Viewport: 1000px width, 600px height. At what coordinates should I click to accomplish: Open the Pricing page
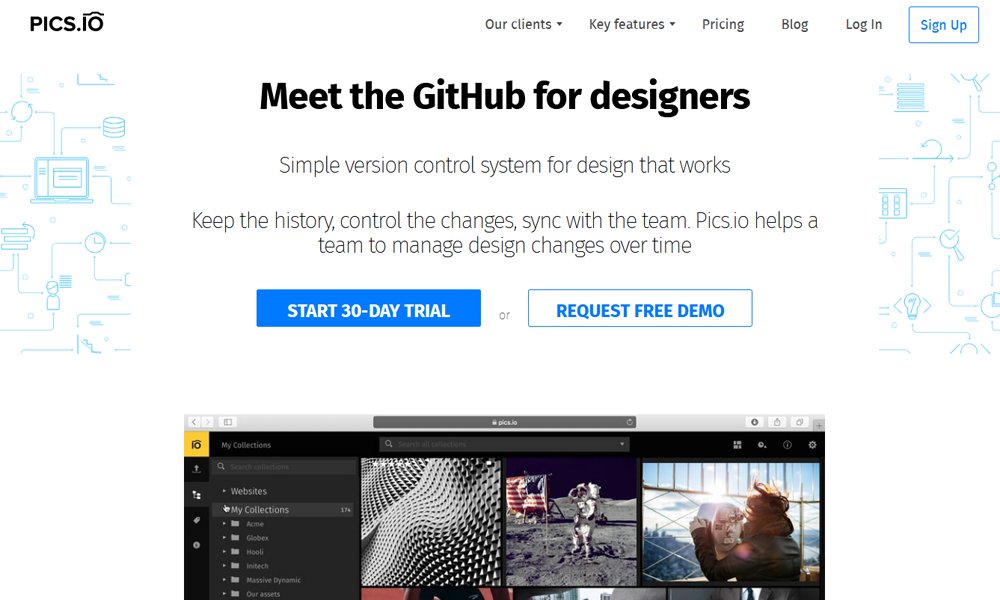[723, 24]
